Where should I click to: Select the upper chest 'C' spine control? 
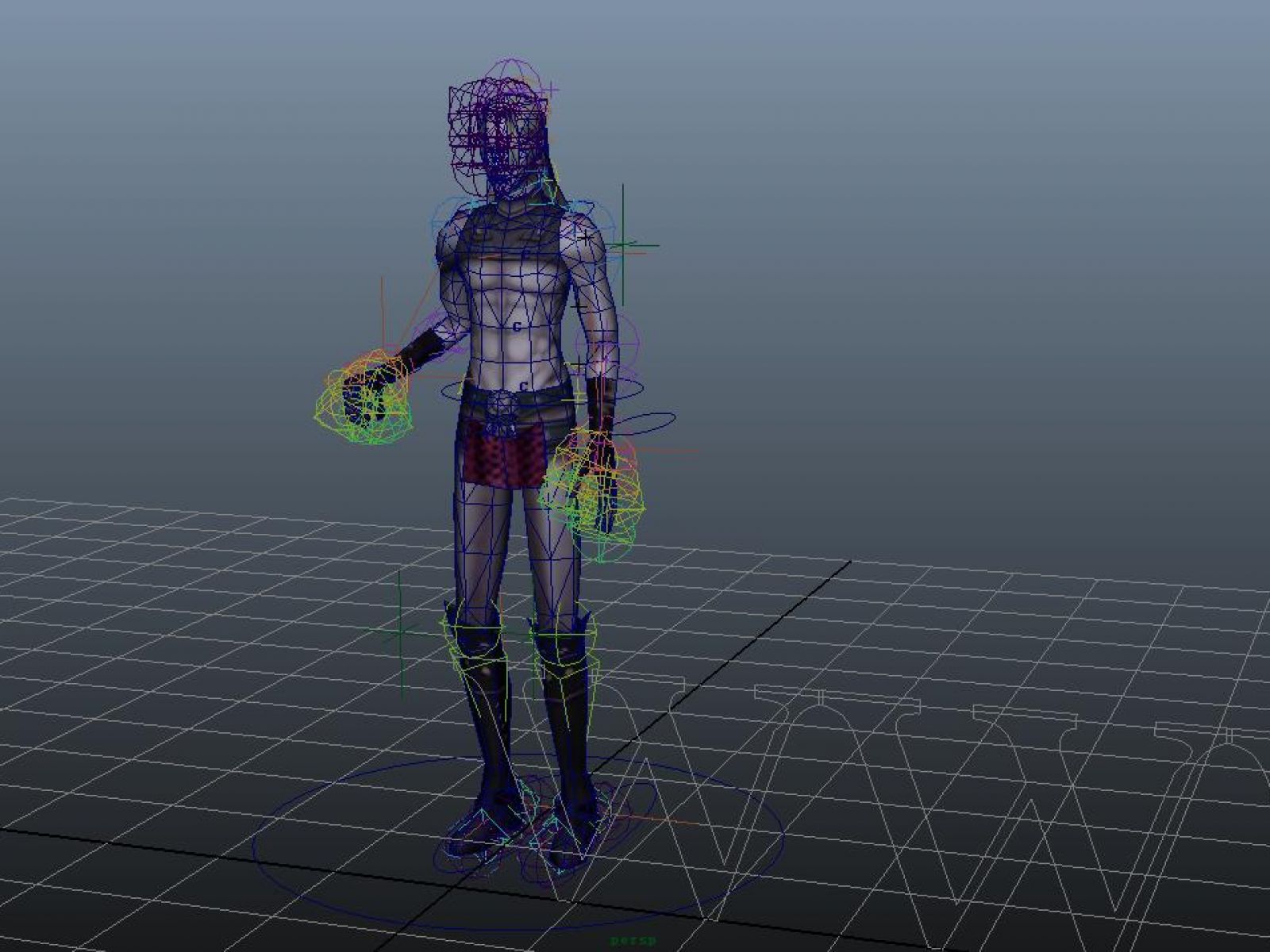coord(525,253)
